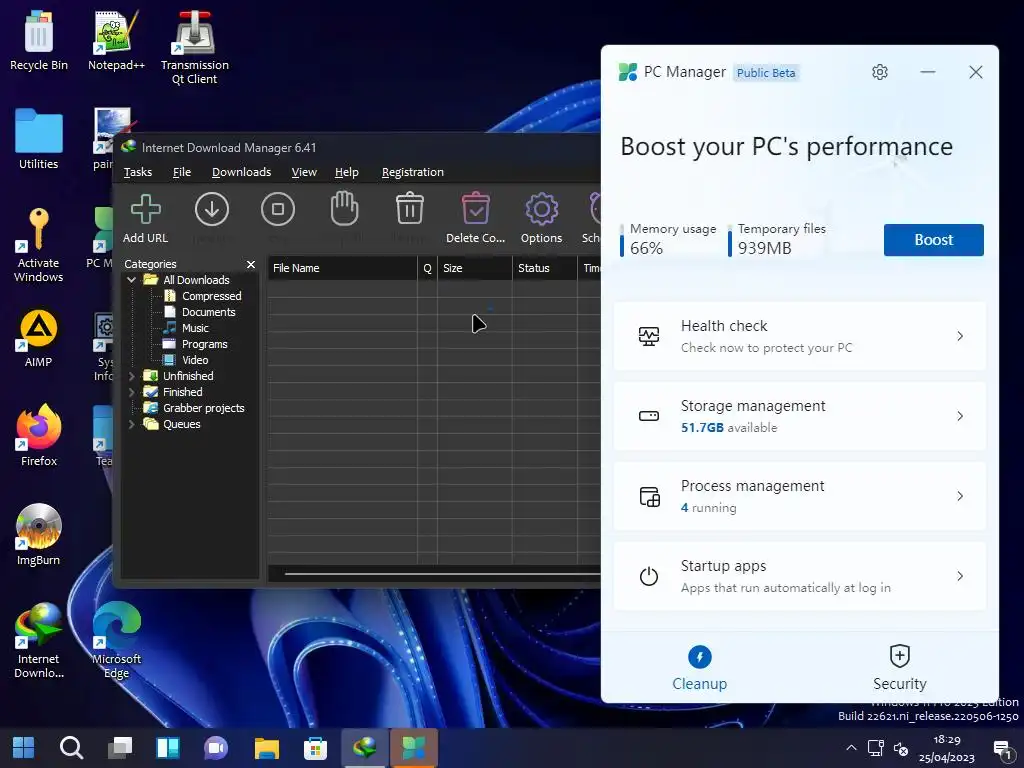Screen dimensions: 1024x768
Task: Open PC Manager settings gear
Action: [x=880, y=72]
